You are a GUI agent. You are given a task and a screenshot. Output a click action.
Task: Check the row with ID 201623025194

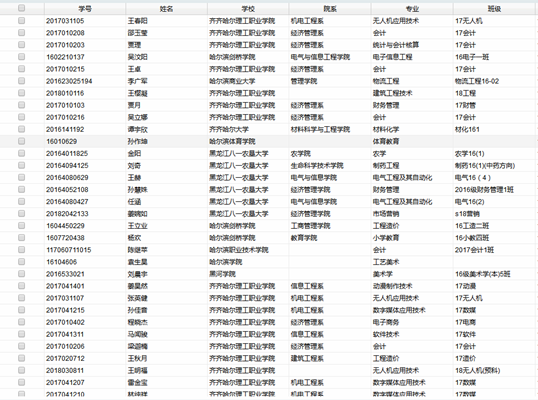click(21, 81)
